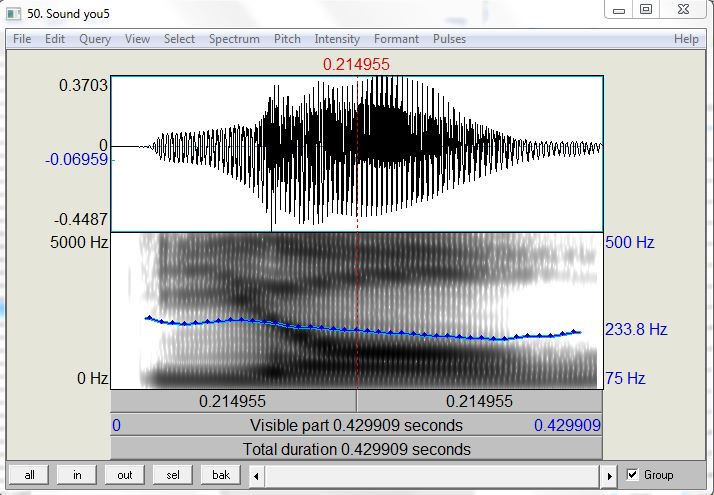This screenshot has width=714, height=495.
Task: Open the Edit menu
Action: 55,39
